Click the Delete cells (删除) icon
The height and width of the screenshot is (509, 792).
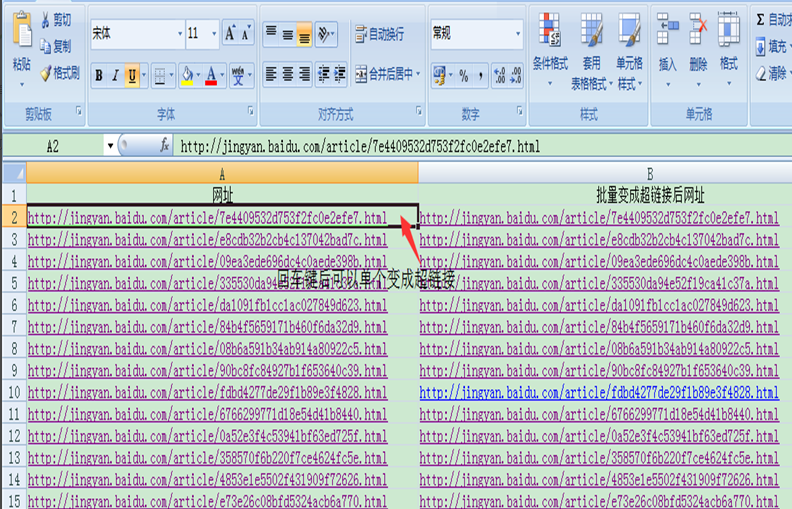pos(698,29)
